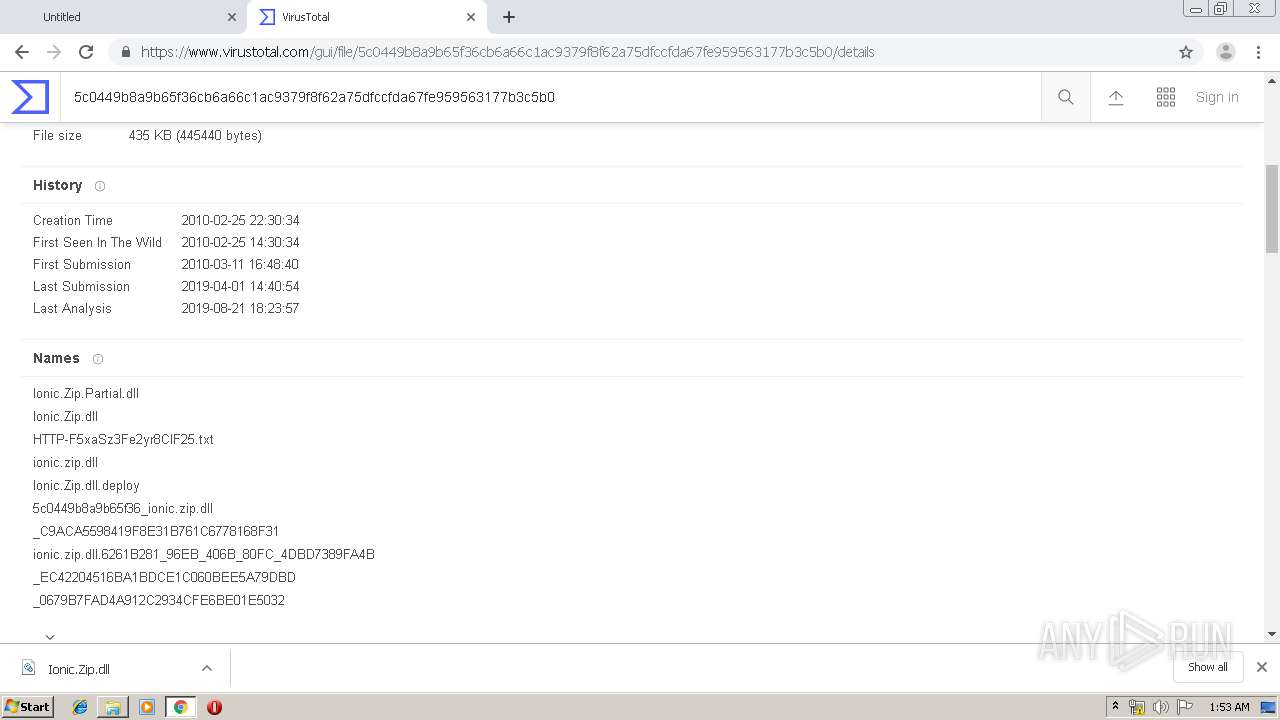Image resolution: width=1280 pixels, height=720 pixels.
Task: Click the Sign in link
Action: [x=1217, y=97]
